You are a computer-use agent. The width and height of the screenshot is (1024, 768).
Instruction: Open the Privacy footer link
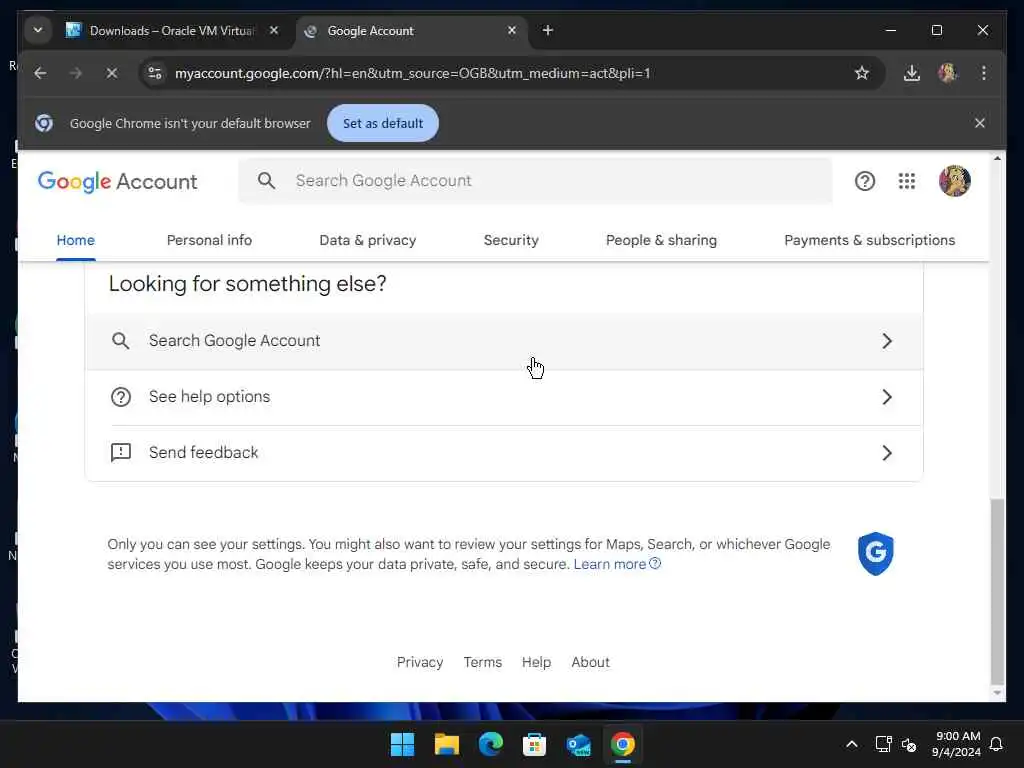coord(420,662)
